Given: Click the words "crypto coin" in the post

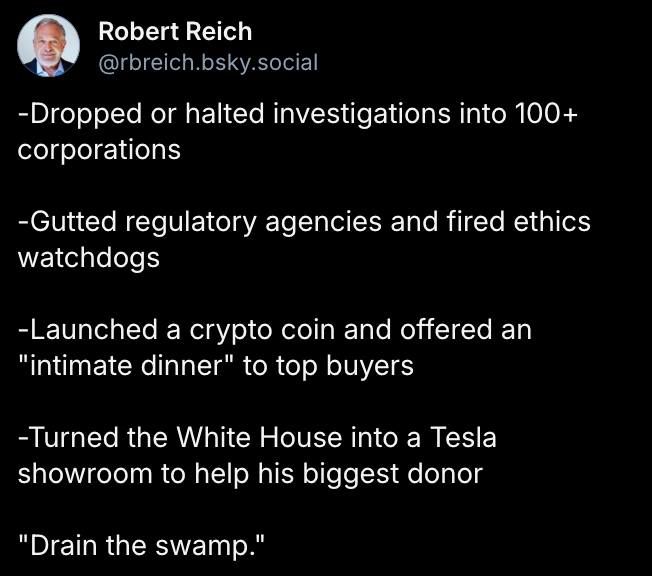Looking at the screenshot, I should (x=262, y=331).
